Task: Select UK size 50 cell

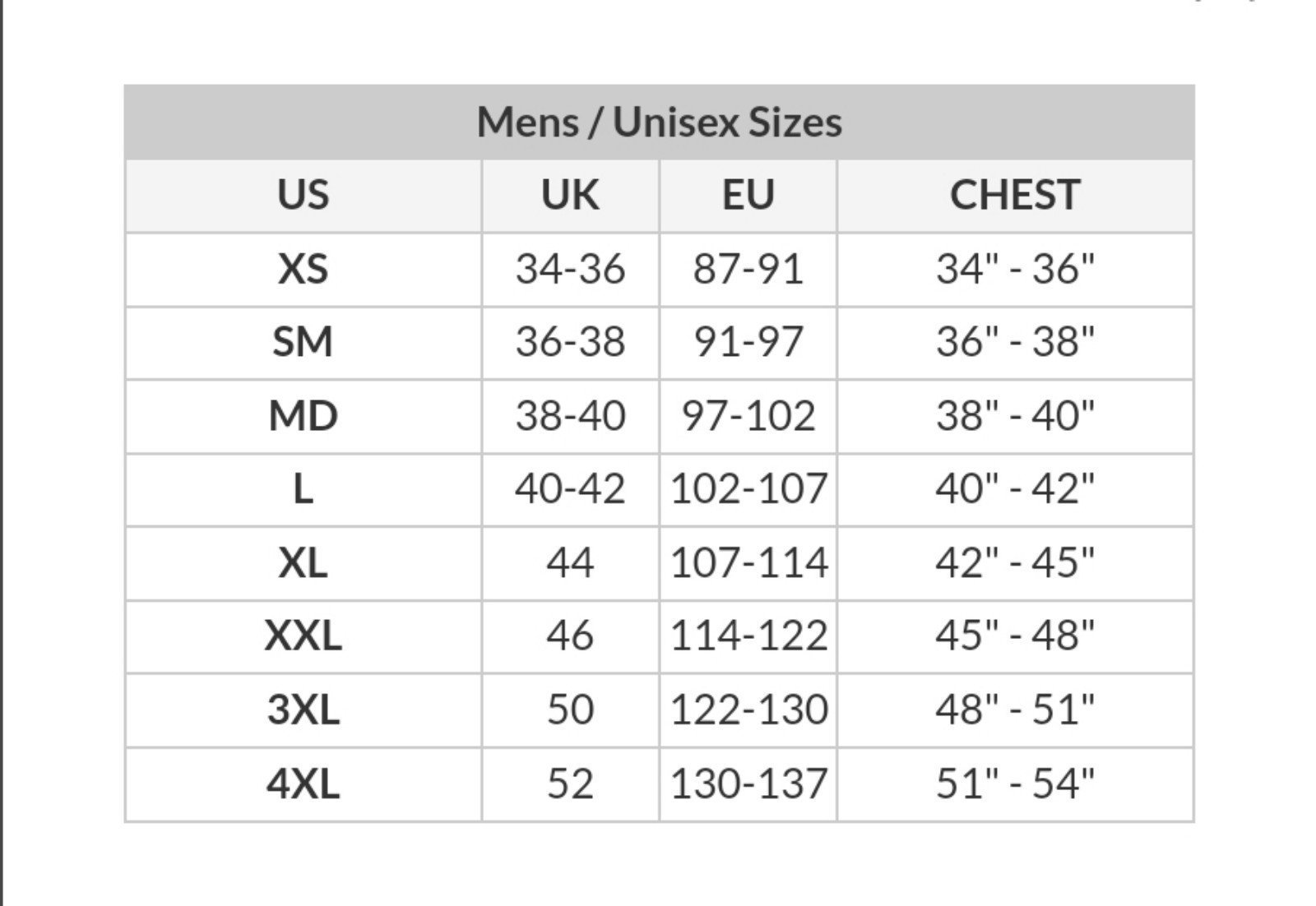Action: [570, 709]
